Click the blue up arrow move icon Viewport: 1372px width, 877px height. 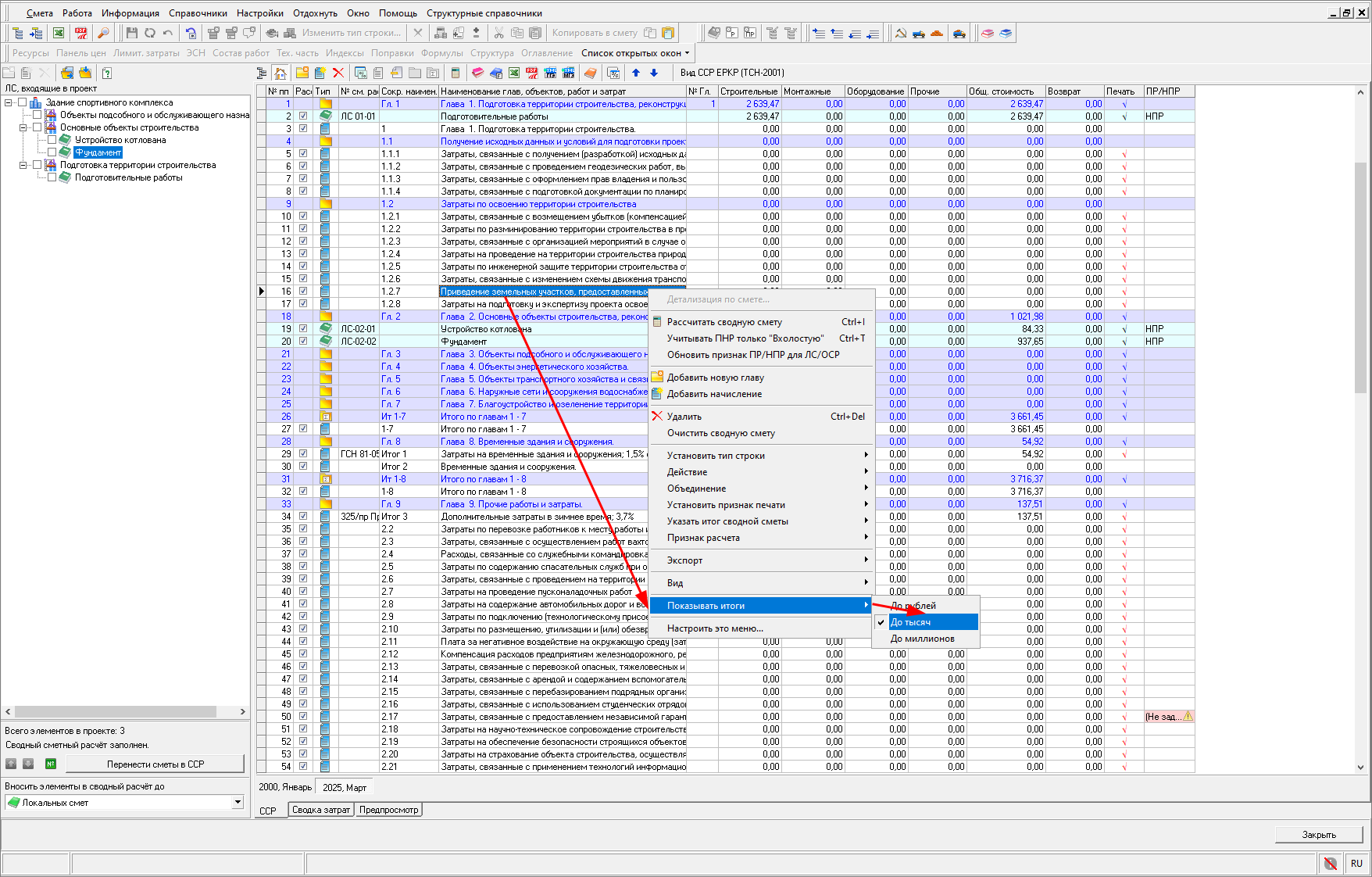[x=636, y=73]
